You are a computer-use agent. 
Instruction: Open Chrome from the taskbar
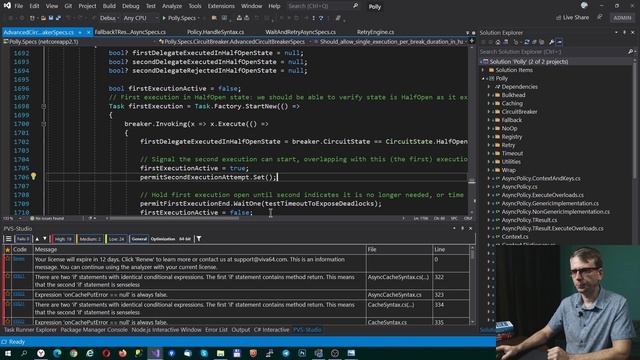73,353
